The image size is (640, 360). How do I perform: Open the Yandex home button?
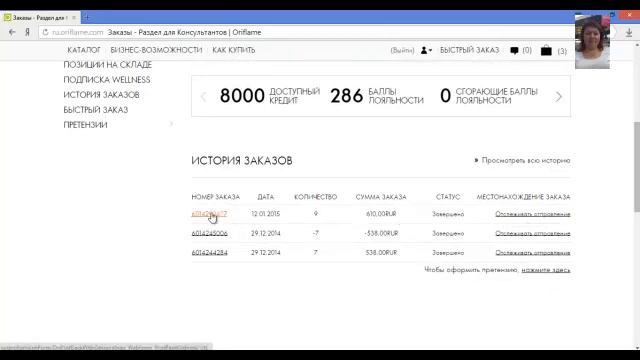[x=27, y=32]
